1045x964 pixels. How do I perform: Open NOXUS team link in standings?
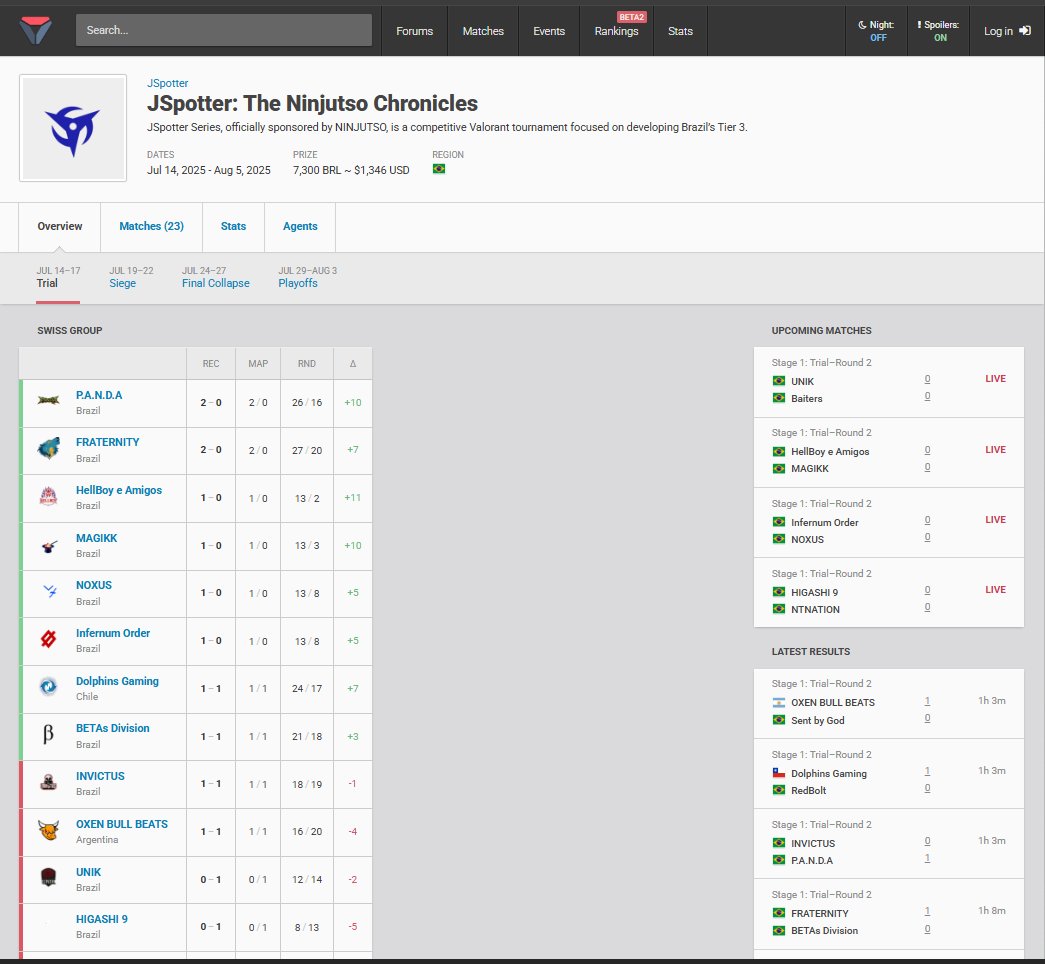tap(94, 585)
